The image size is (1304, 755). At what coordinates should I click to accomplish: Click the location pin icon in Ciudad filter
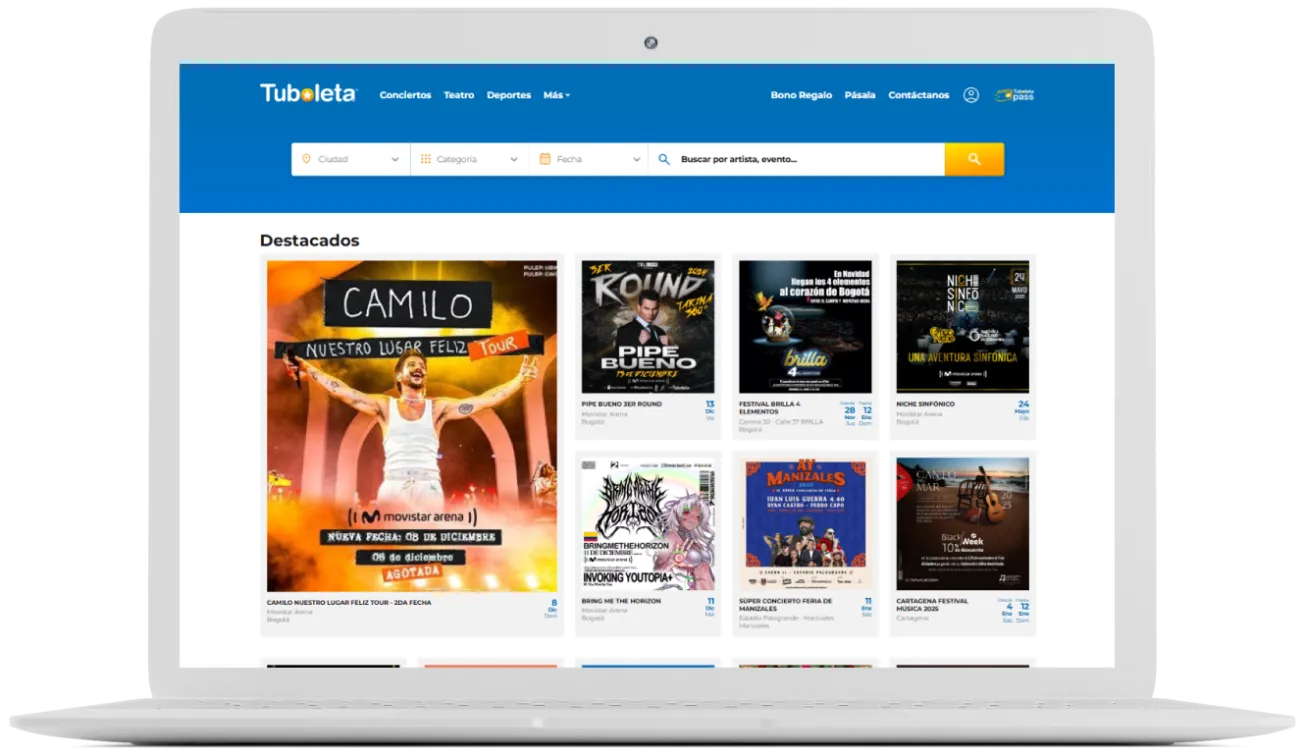tap(306, 158)
